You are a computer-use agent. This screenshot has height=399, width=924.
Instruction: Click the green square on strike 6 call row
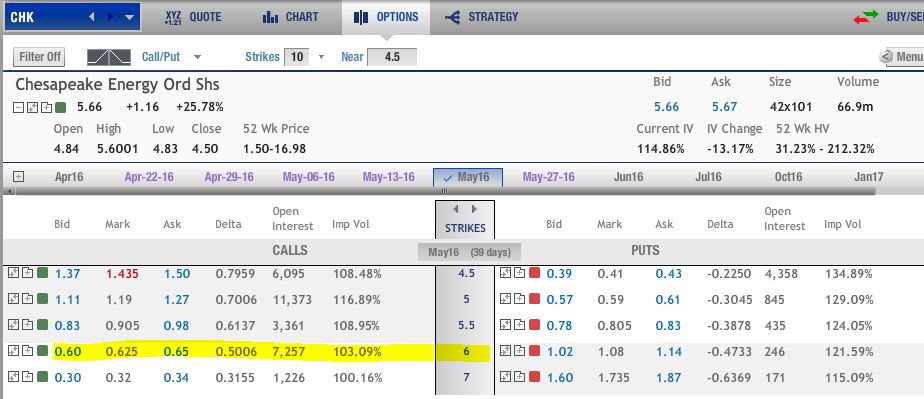[x=42, y=351]
